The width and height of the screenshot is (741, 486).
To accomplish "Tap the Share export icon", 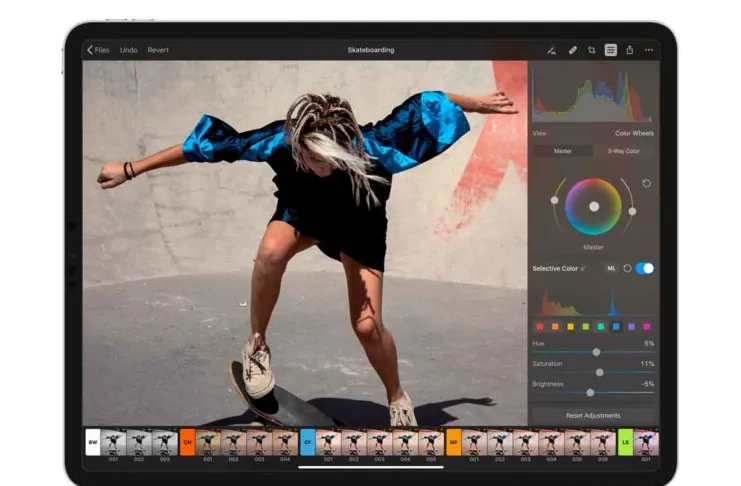I will (630, 49).
